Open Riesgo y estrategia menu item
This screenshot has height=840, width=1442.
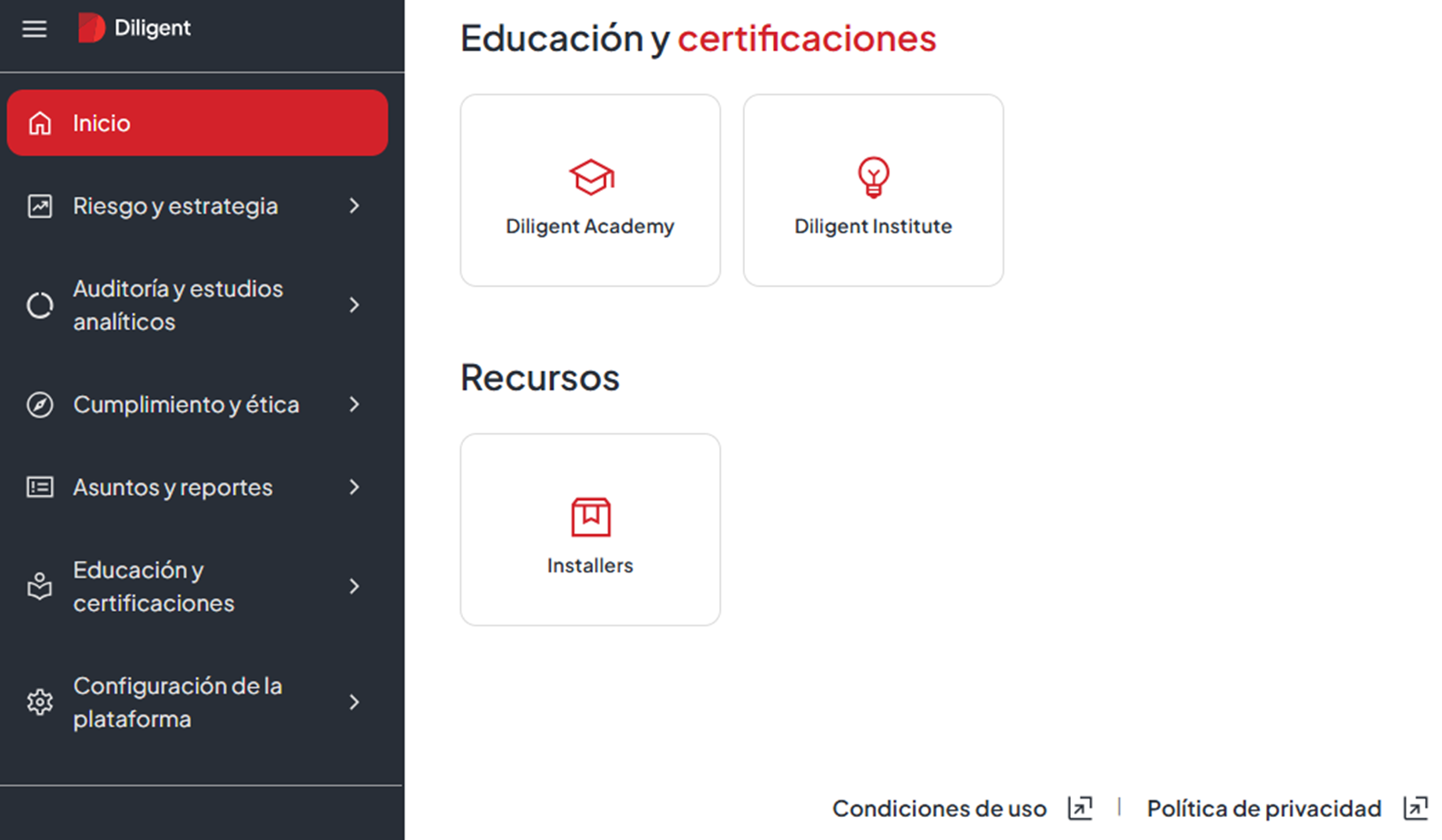click(x=197, y=206)
